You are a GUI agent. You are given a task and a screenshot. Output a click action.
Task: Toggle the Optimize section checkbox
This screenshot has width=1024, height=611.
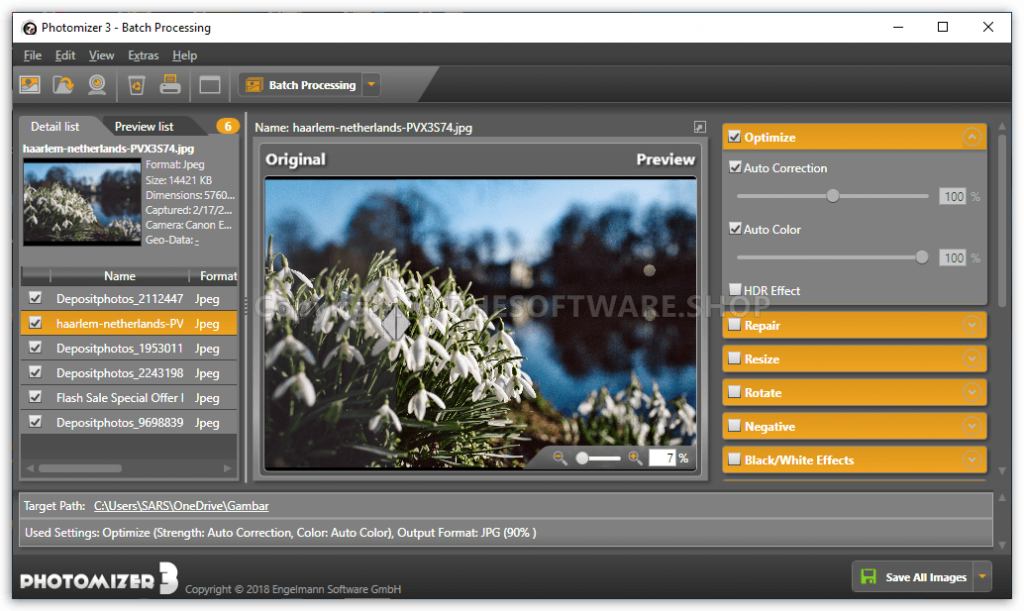point(735,136)
